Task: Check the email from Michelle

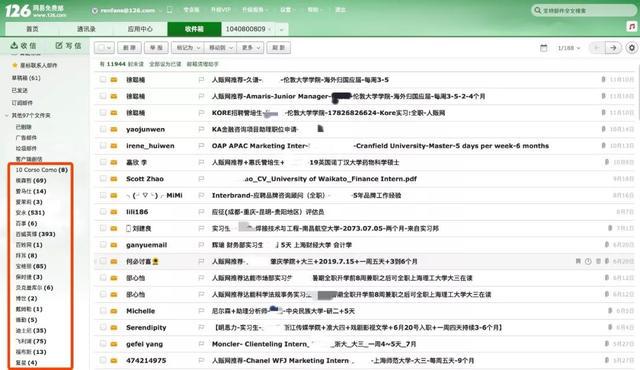Action: click(x=103, y=311)
